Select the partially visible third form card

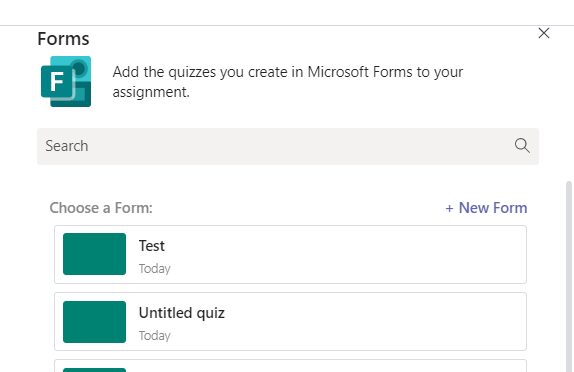coord(290,366)
